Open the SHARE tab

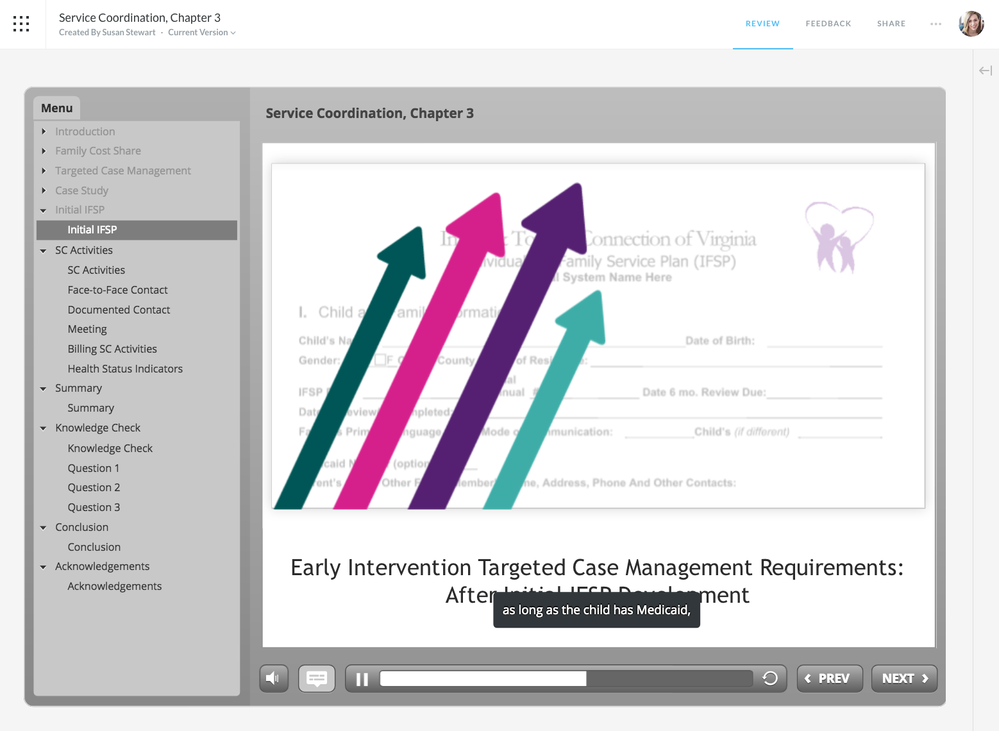tap(891, 24)
